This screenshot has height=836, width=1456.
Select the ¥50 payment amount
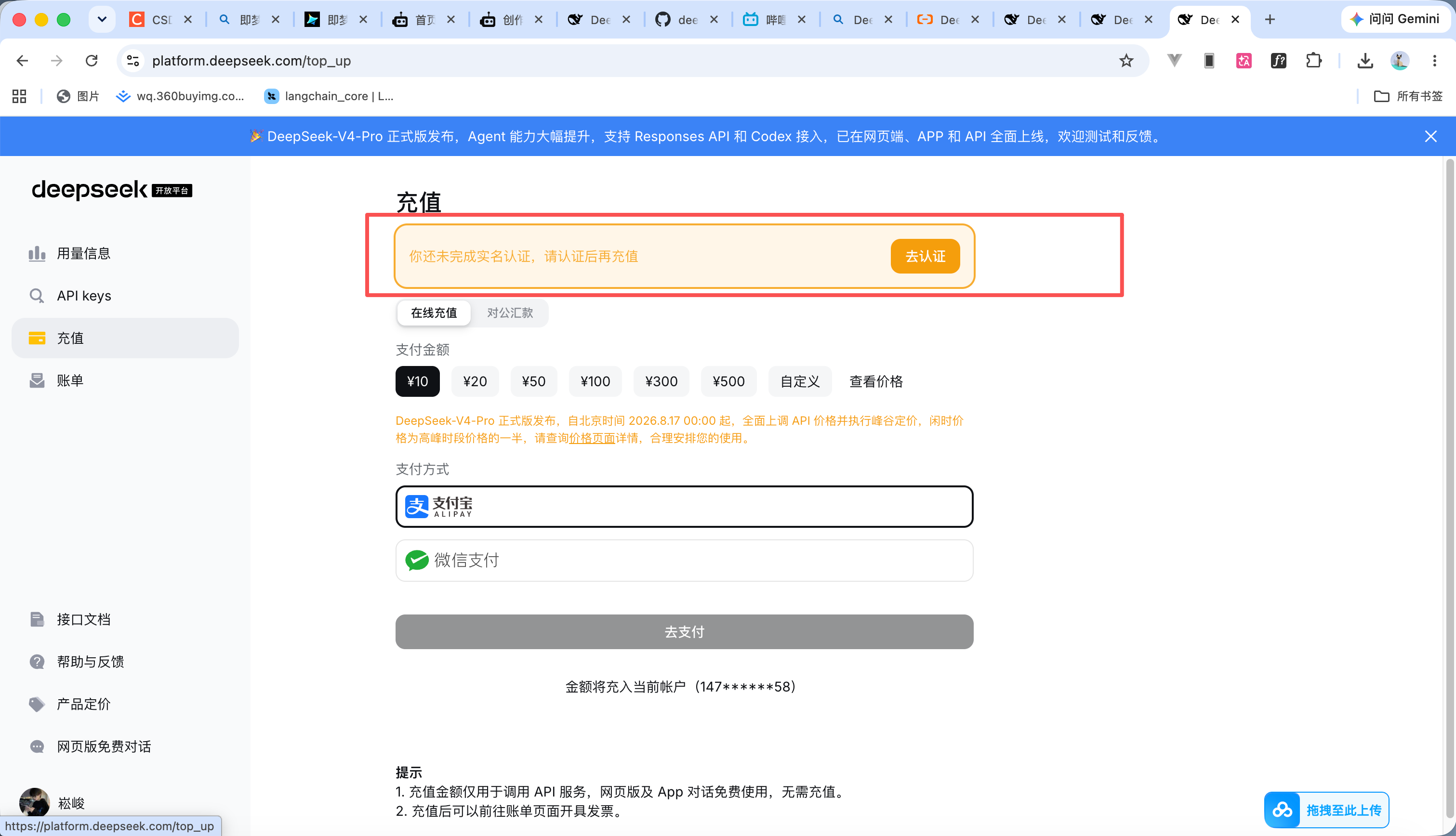[533, 381]
